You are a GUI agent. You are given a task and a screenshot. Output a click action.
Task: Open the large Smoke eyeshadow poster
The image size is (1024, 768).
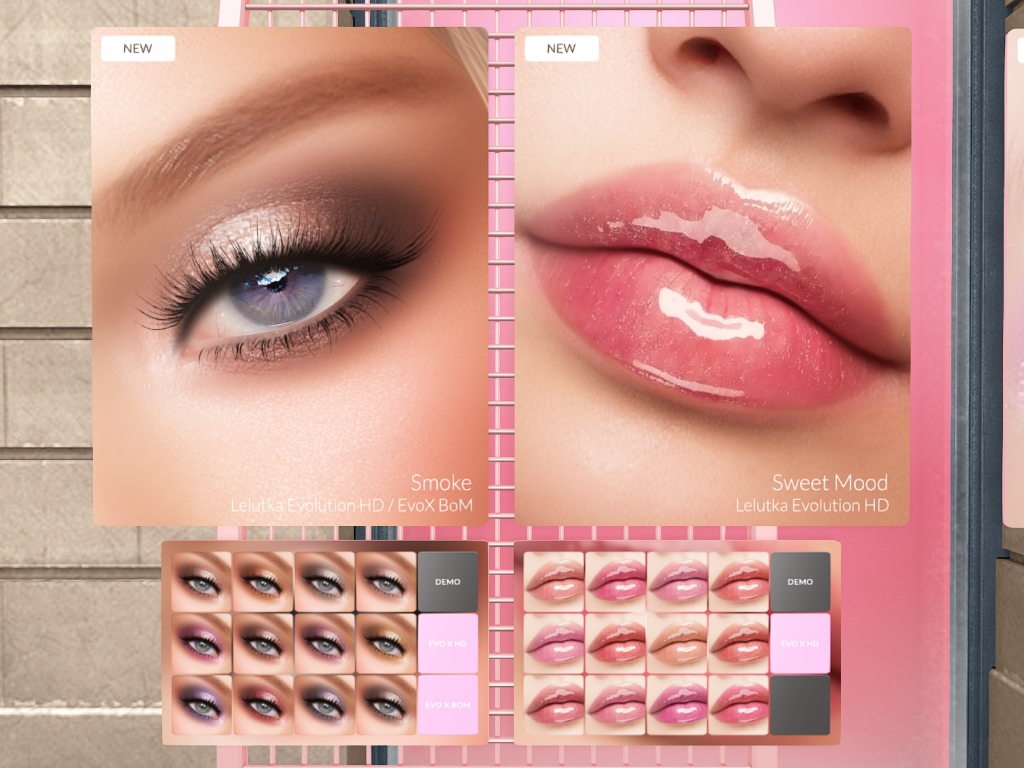click(x=290, y=275)
